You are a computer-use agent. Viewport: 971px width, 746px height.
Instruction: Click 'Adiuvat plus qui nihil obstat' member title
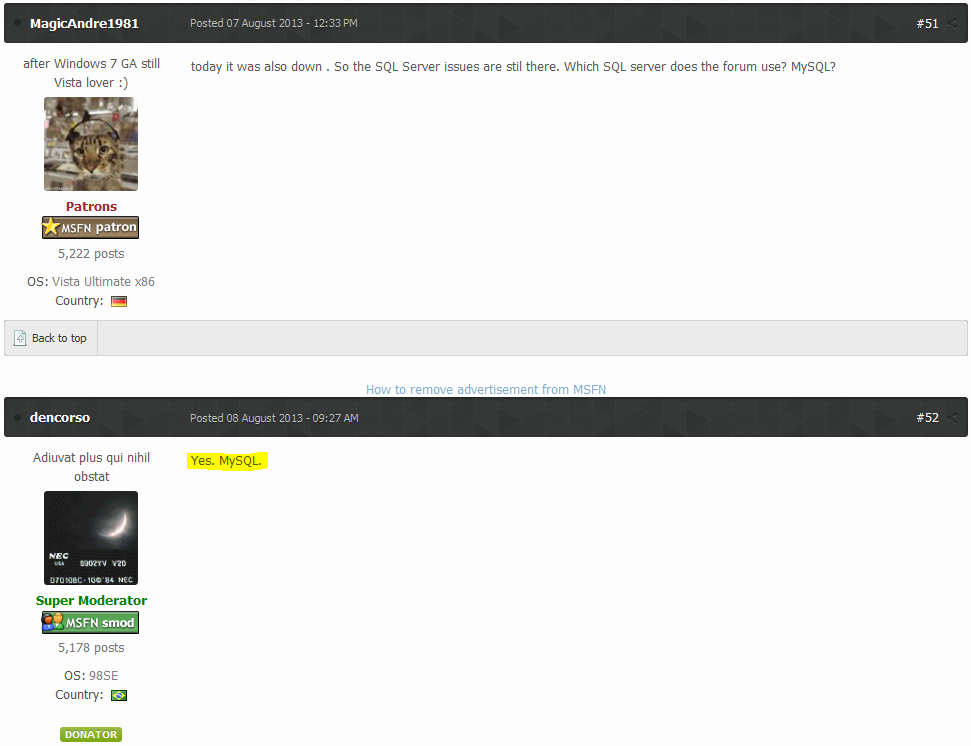pos(92,467)
